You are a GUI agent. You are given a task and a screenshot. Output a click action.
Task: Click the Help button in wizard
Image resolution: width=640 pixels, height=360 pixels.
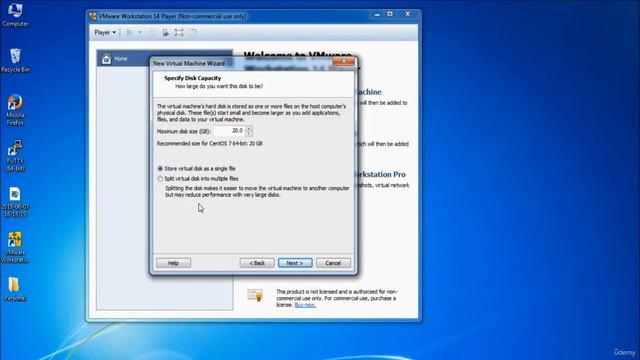173,263
